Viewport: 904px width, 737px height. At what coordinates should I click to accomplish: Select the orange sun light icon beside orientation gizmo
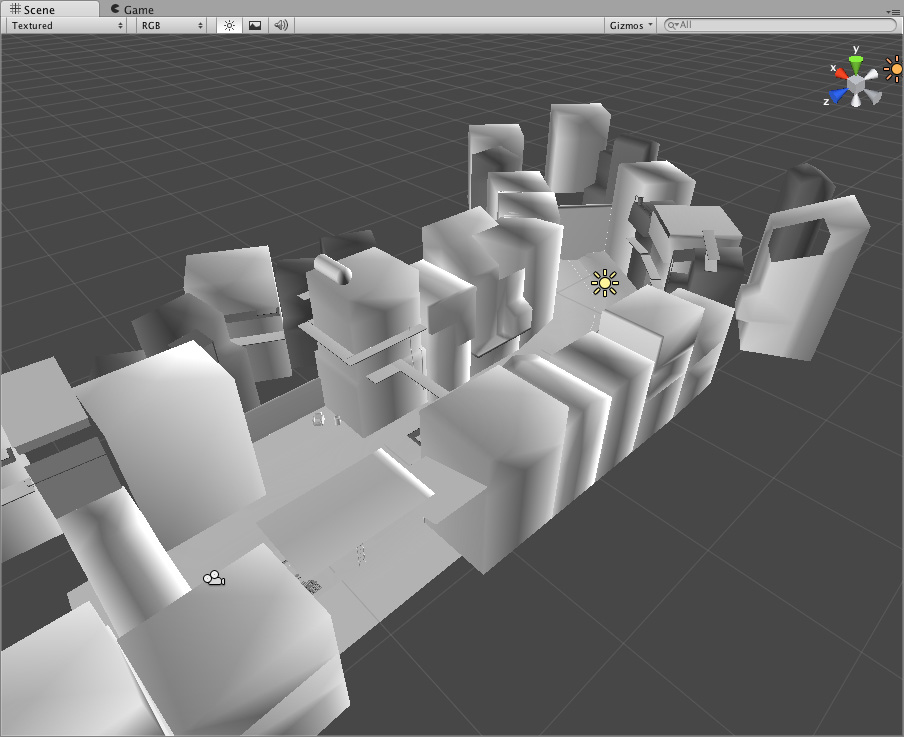tap(893, 69)
